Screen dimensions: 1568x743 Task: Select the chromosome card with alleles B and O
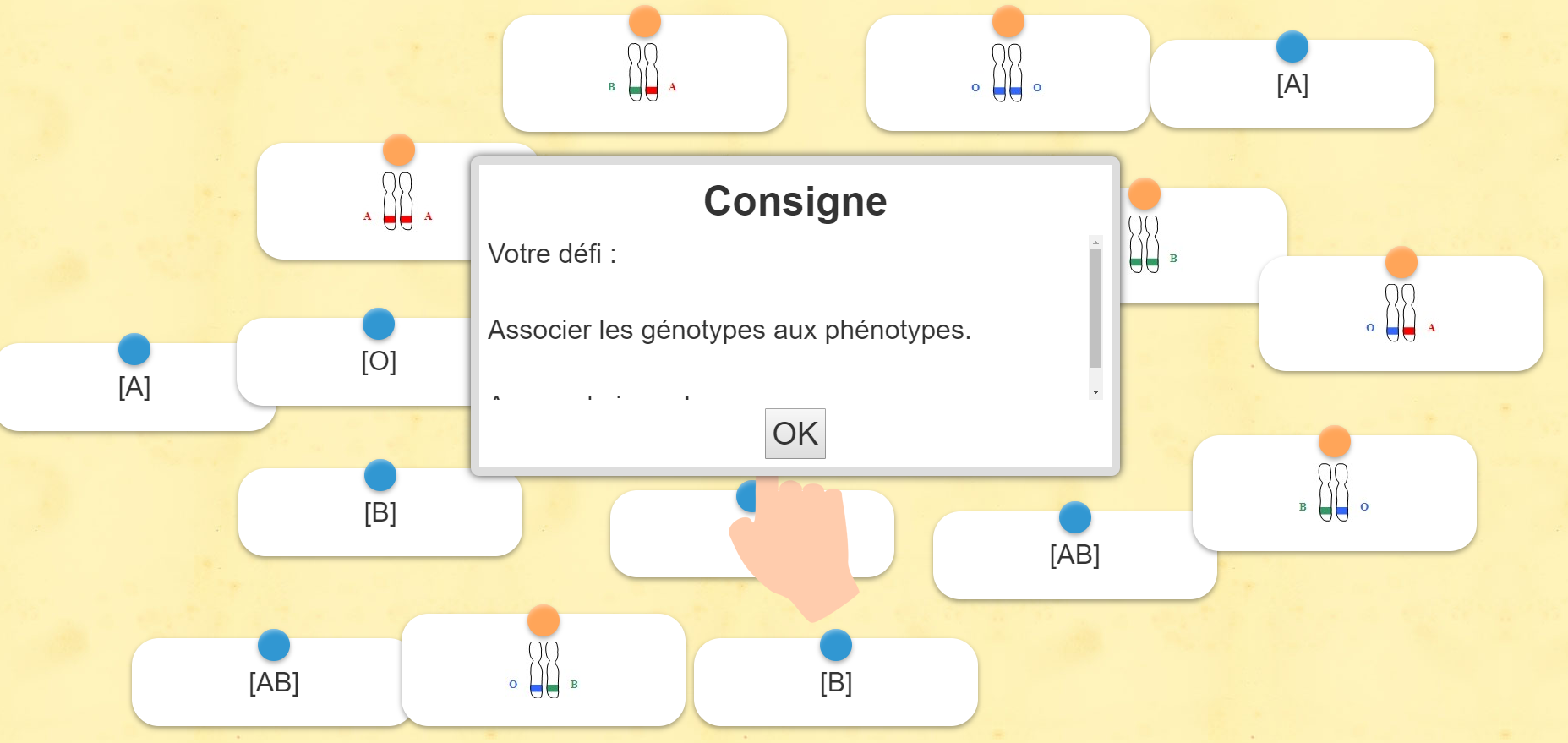tap(1334, 493)
